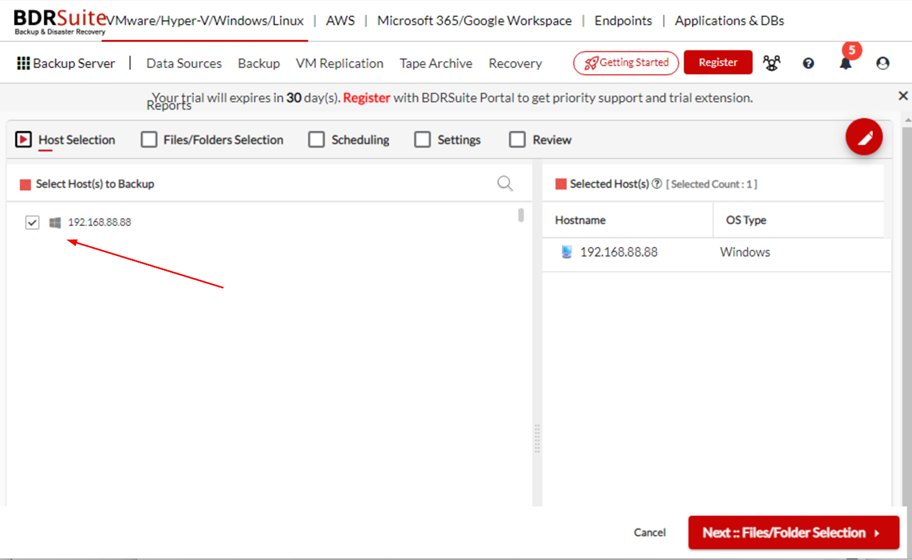912x560 pixels.
Task: Open the Reports menu
Action: [x=169, y=105]
